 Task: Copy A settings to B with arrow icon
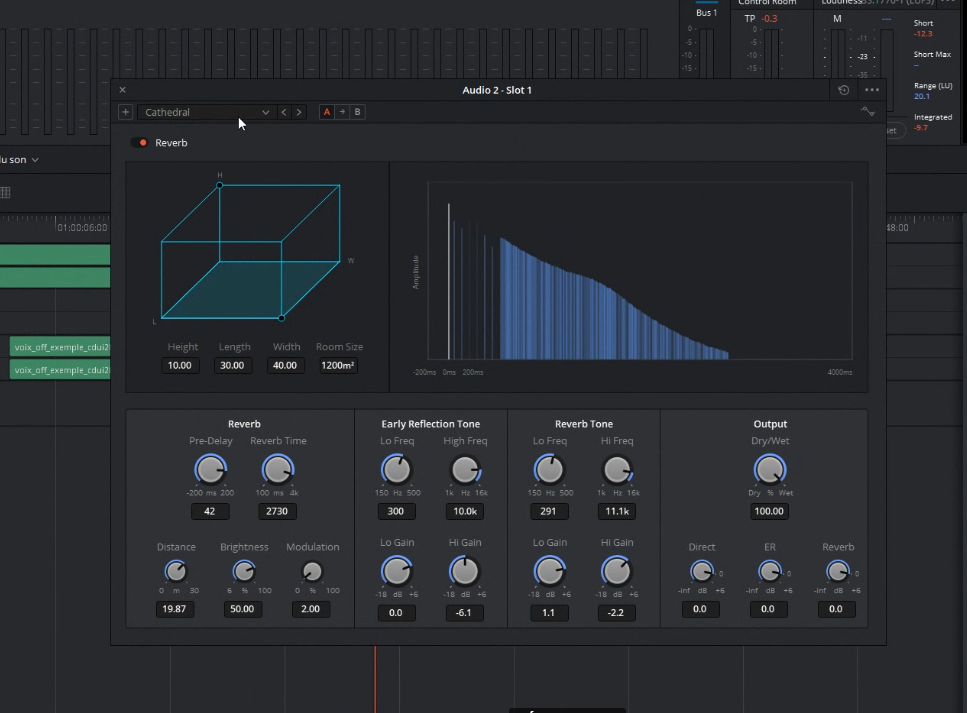[x=342, y=112]
